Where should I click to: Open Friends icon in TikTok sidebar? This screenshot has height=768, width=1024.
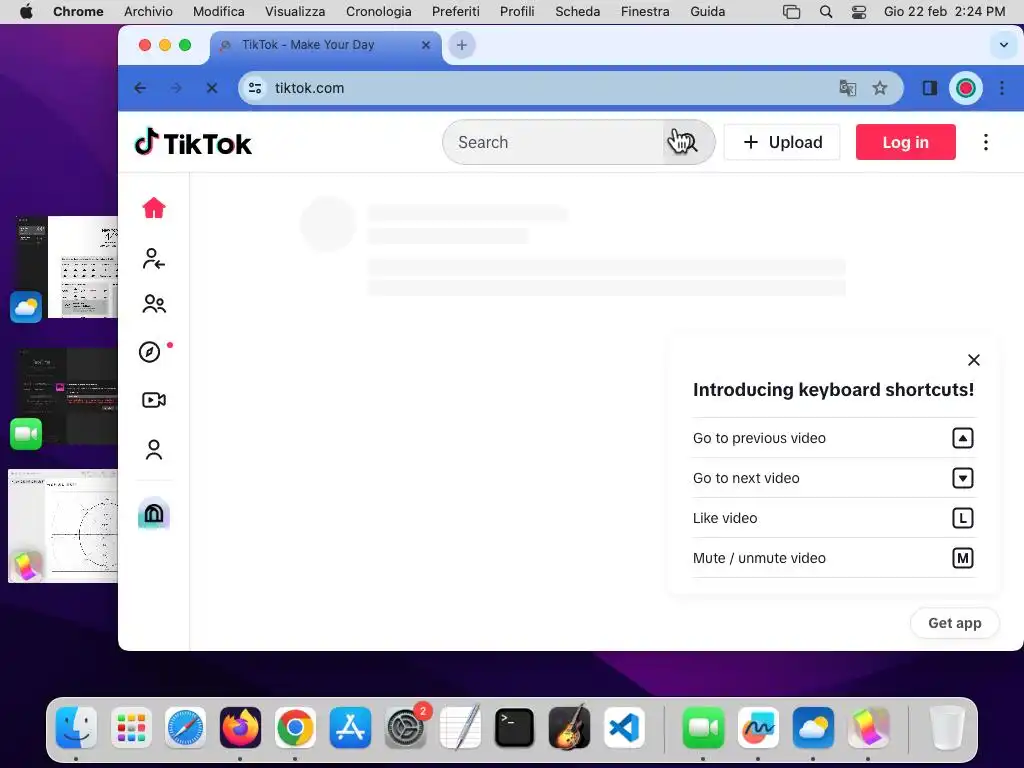[154, 304]
